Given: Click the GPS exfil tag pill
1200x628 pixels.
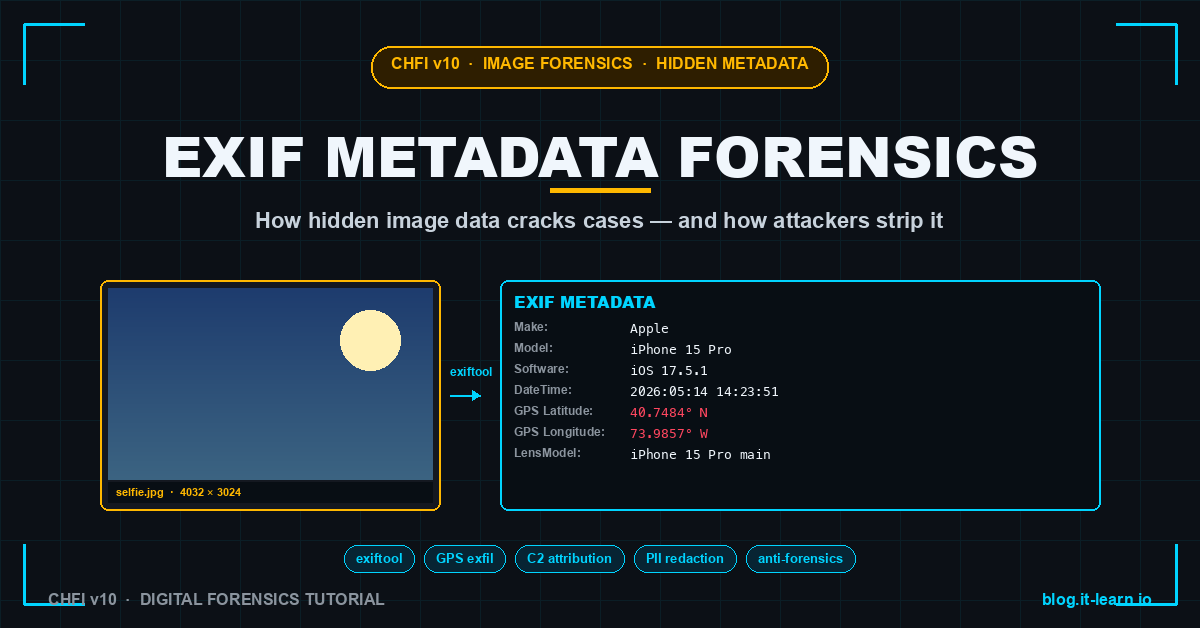Looking at the screenshot, I should (x=465, y=559).
